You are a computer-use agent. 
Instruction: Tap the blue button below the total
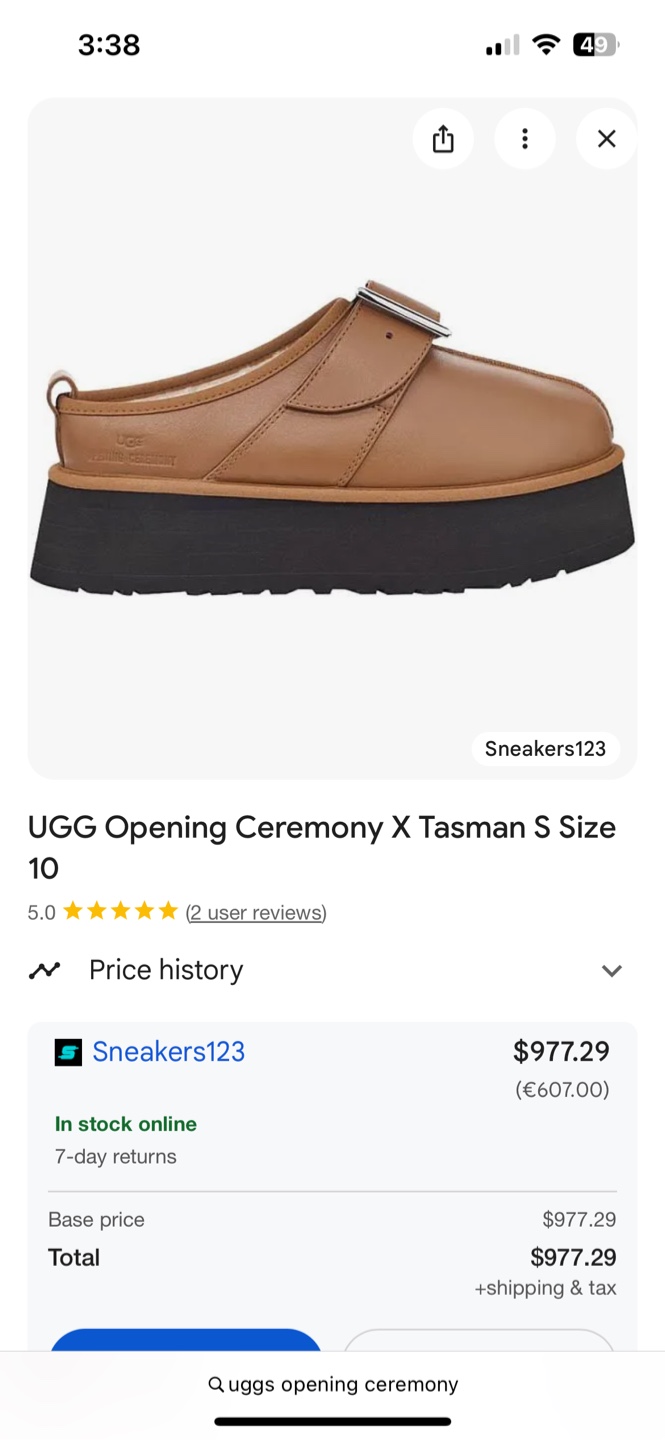click(x=185, y=1340)
